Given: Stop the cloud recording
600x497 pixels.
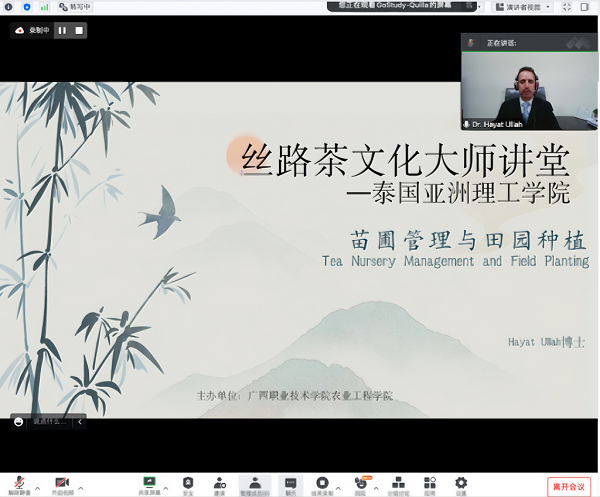Looking at the screenshot, I should [x=79, y=30].
